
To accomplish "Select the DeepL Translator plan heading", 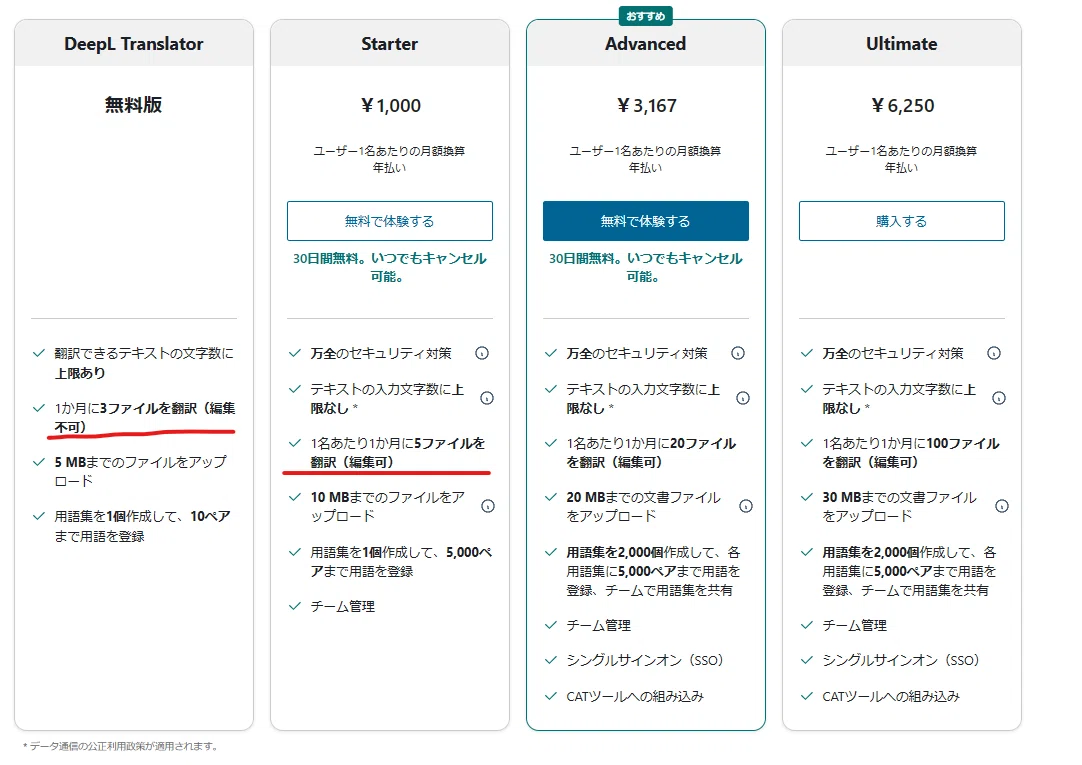I will [134, 44].
